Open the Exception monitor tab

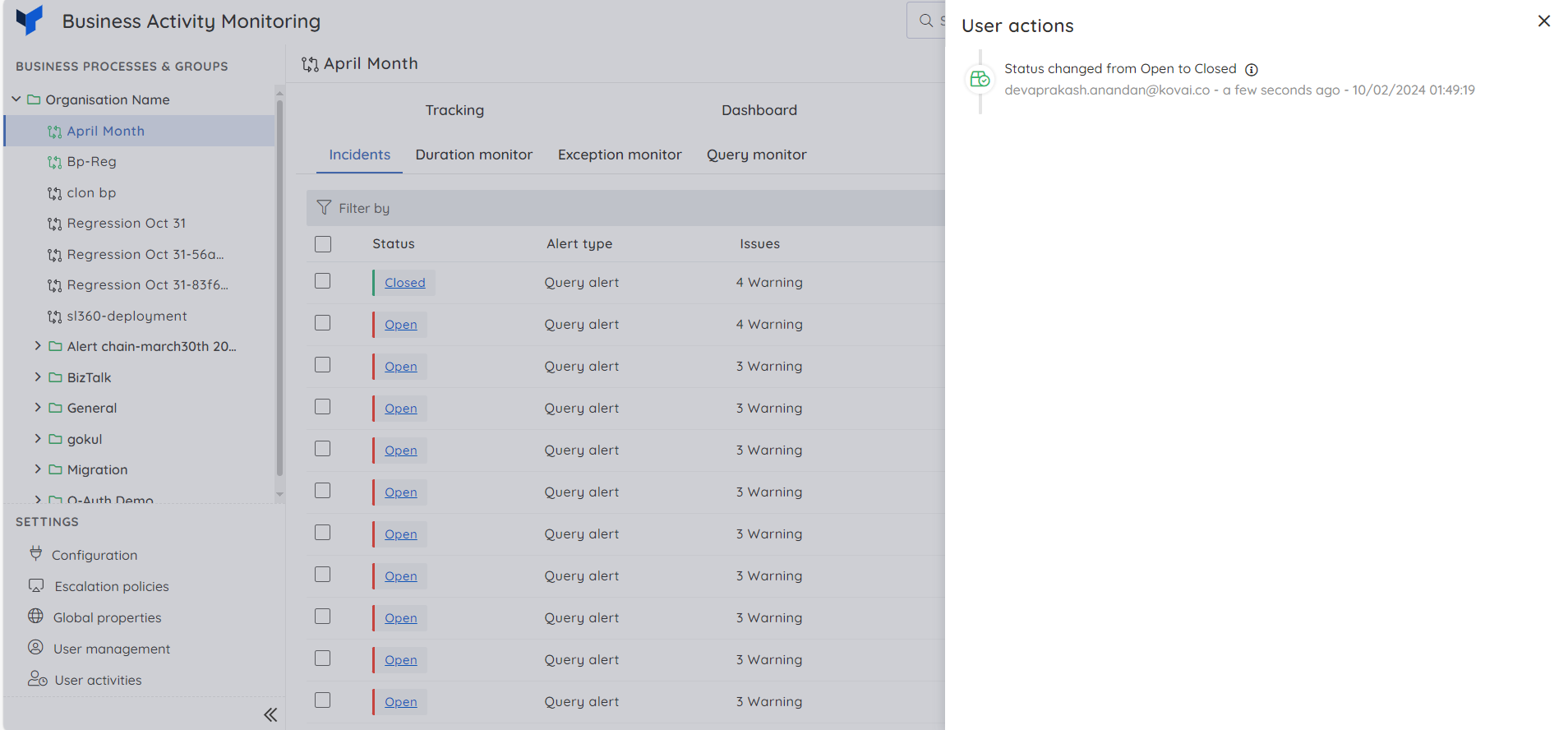620,155
